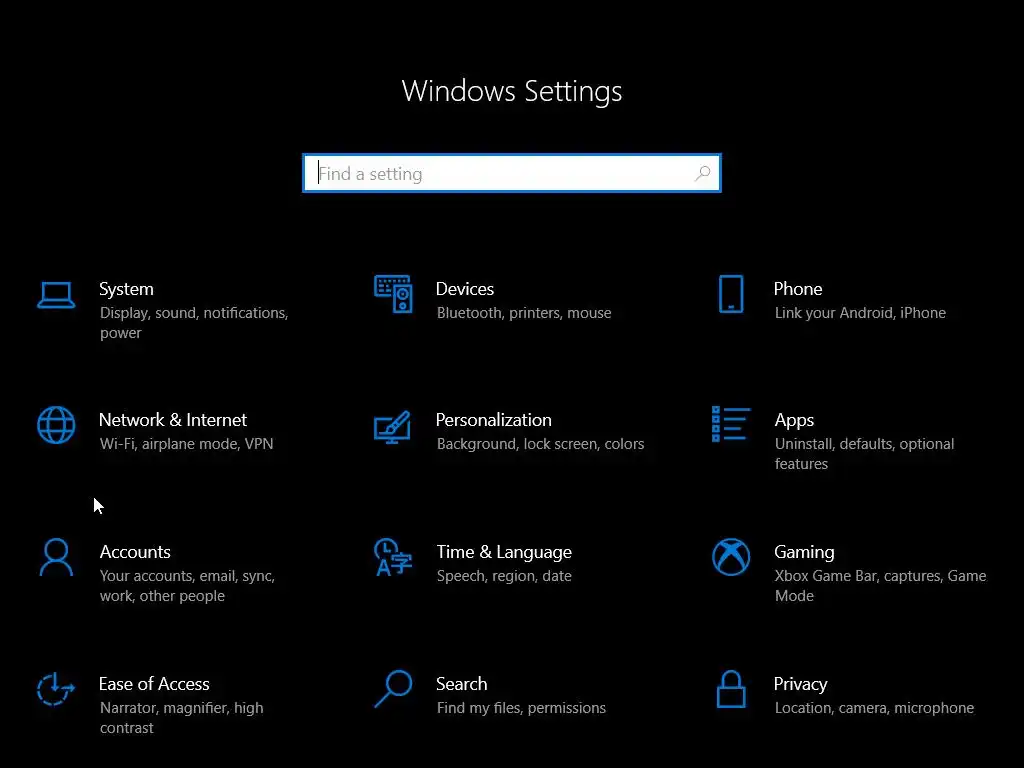Click the Ease of Access icon

click(x=56, y=689)
